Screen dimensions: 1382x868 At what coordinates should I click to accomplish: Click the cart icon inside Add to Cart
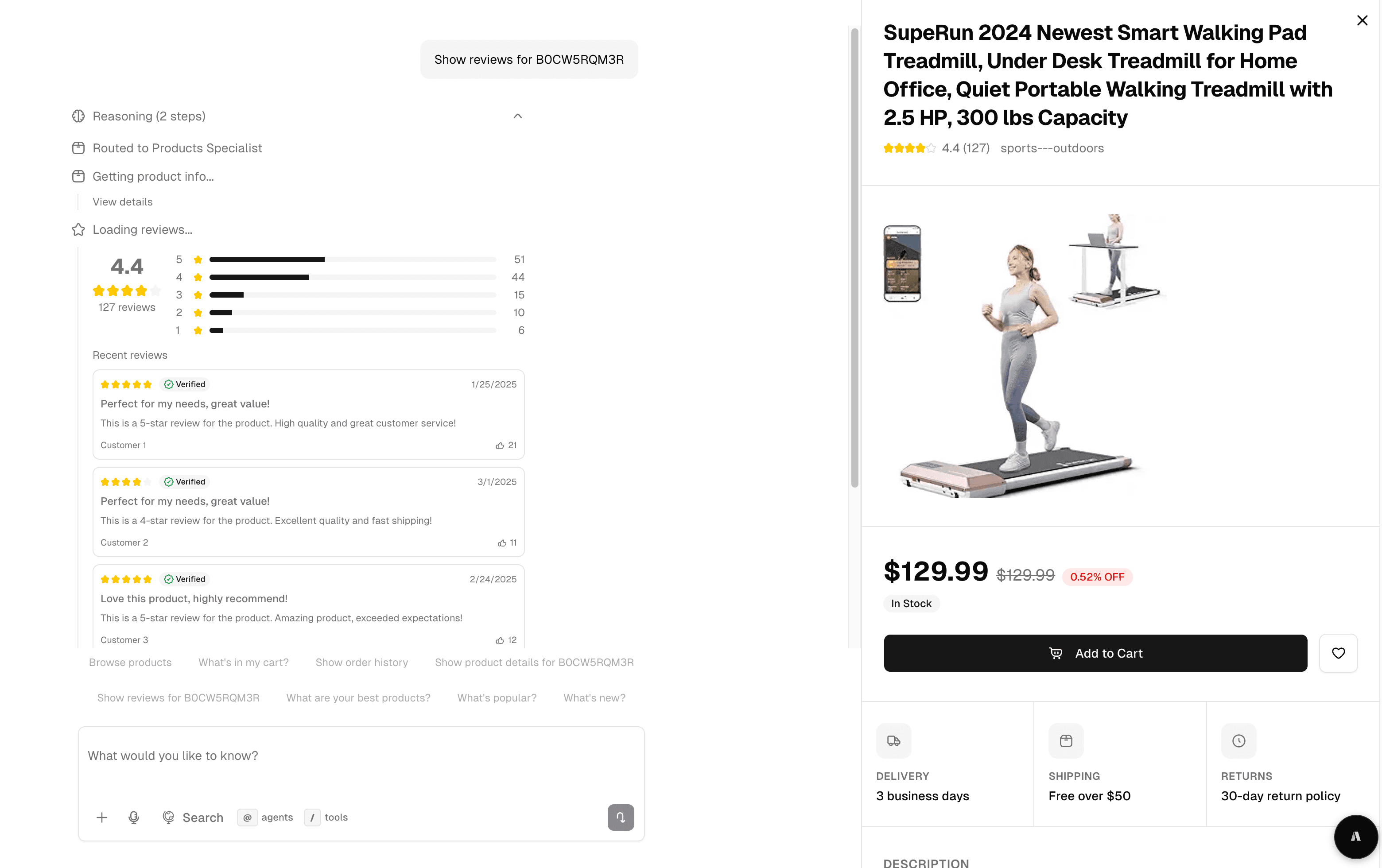1056,653
